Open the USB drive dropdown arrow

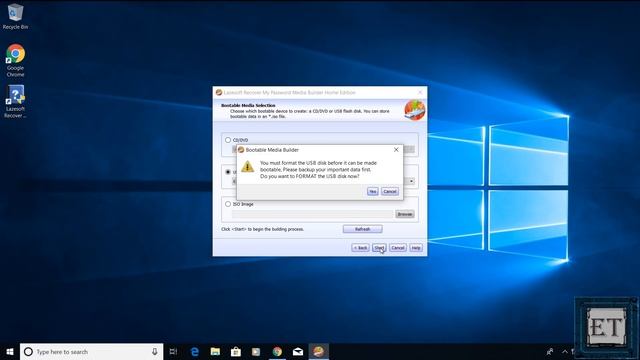411,181
